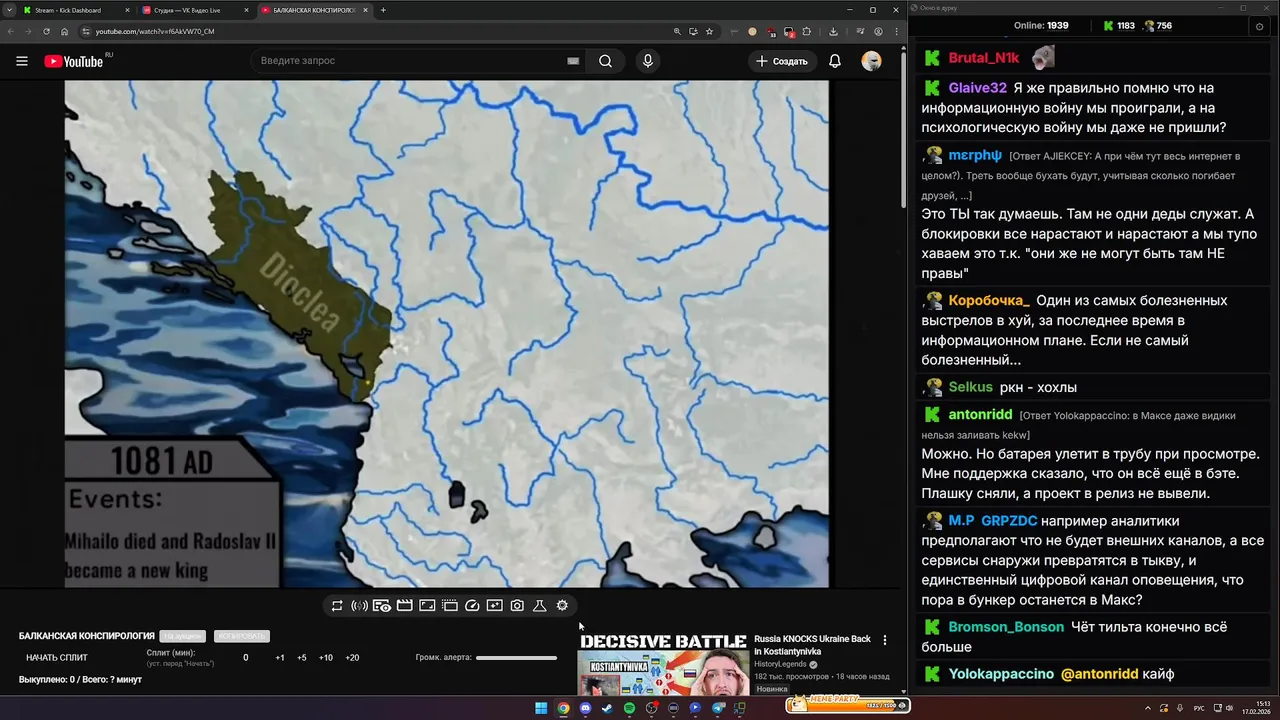
Task: Start voice search with the microphone icon
Action: [648, 61]
